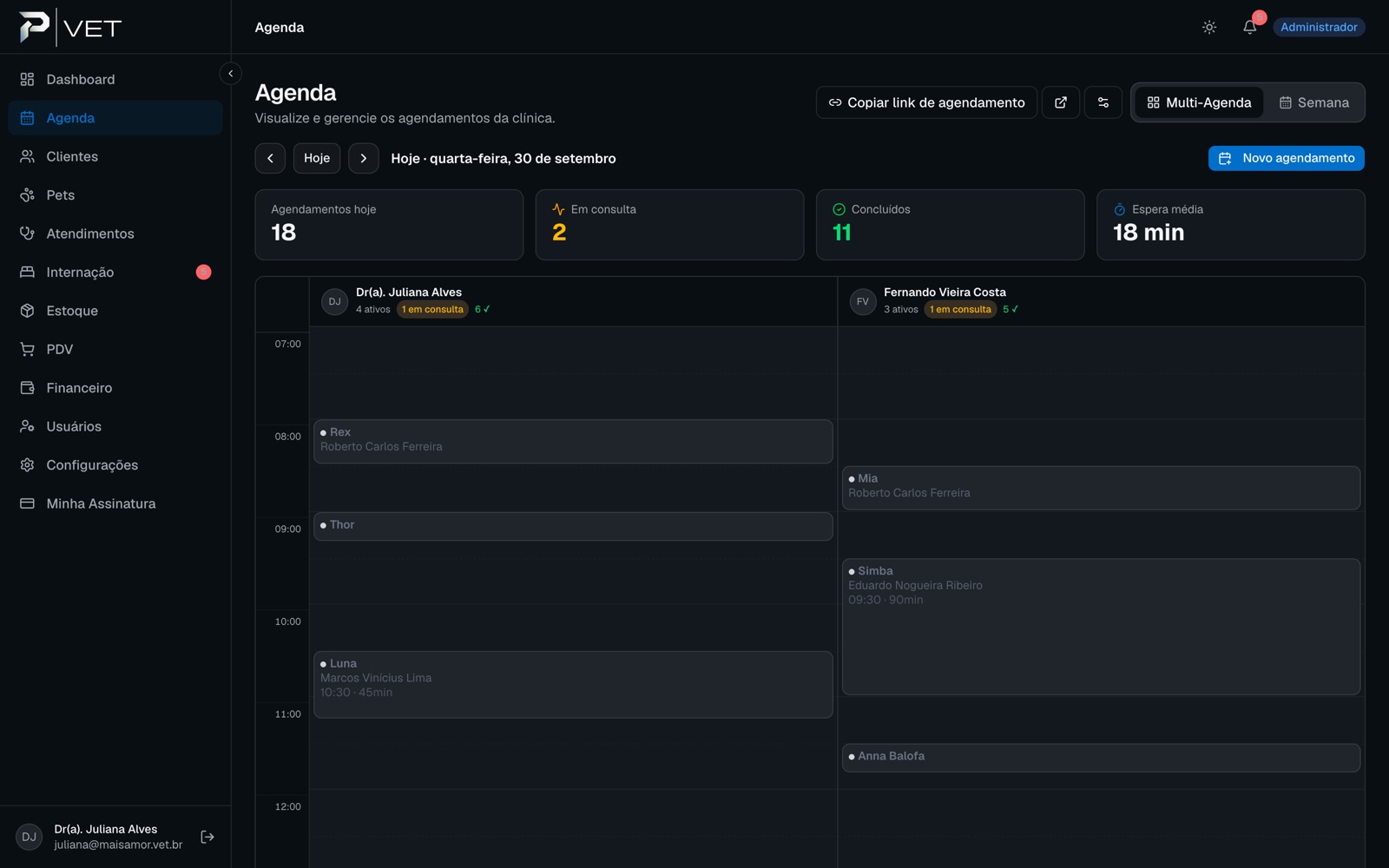This screenshot has width=1389, height=868.
Task: Open Rex appointment card
Action: coord(573,441)
